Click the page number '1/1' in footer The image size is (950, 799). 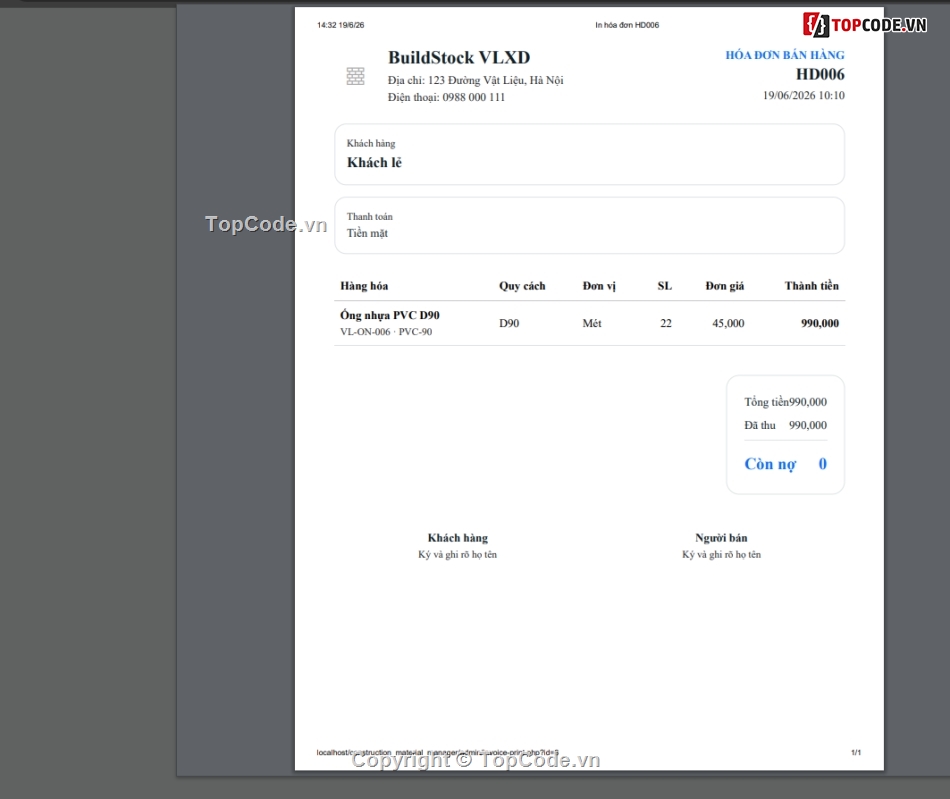click(x=855, y=752)
